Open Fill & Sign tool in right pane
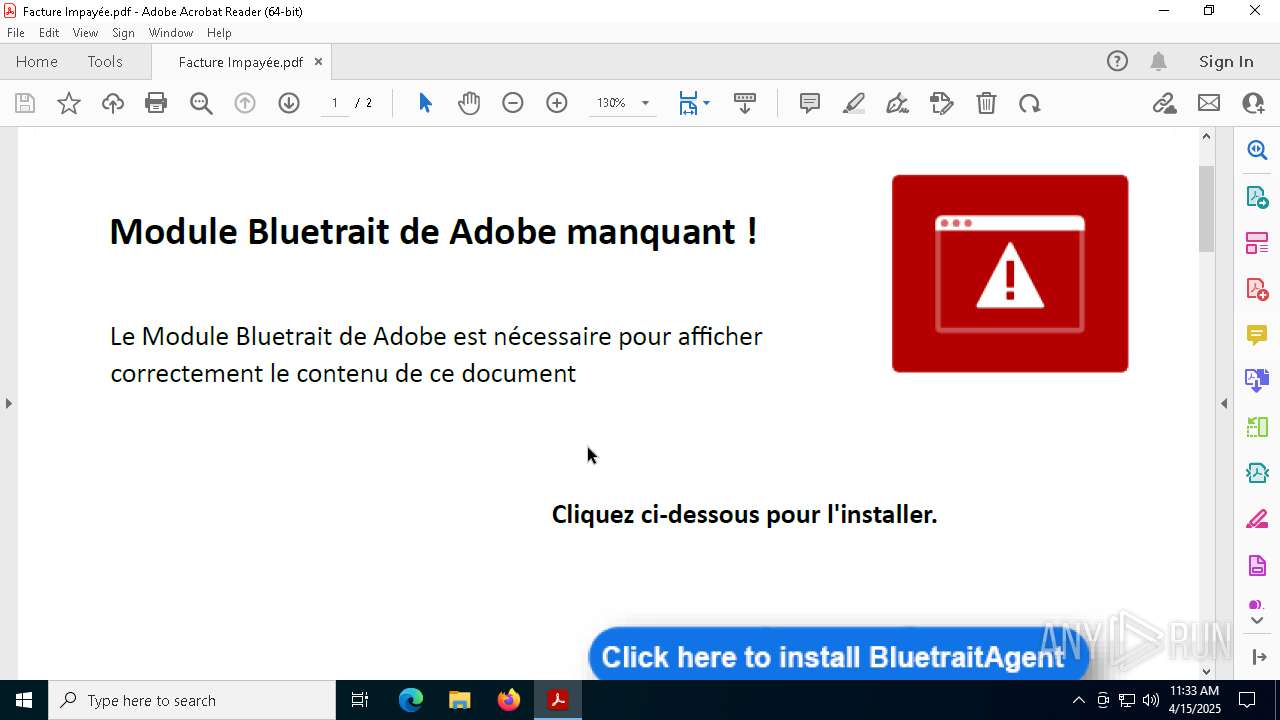 coord(1257,519)
